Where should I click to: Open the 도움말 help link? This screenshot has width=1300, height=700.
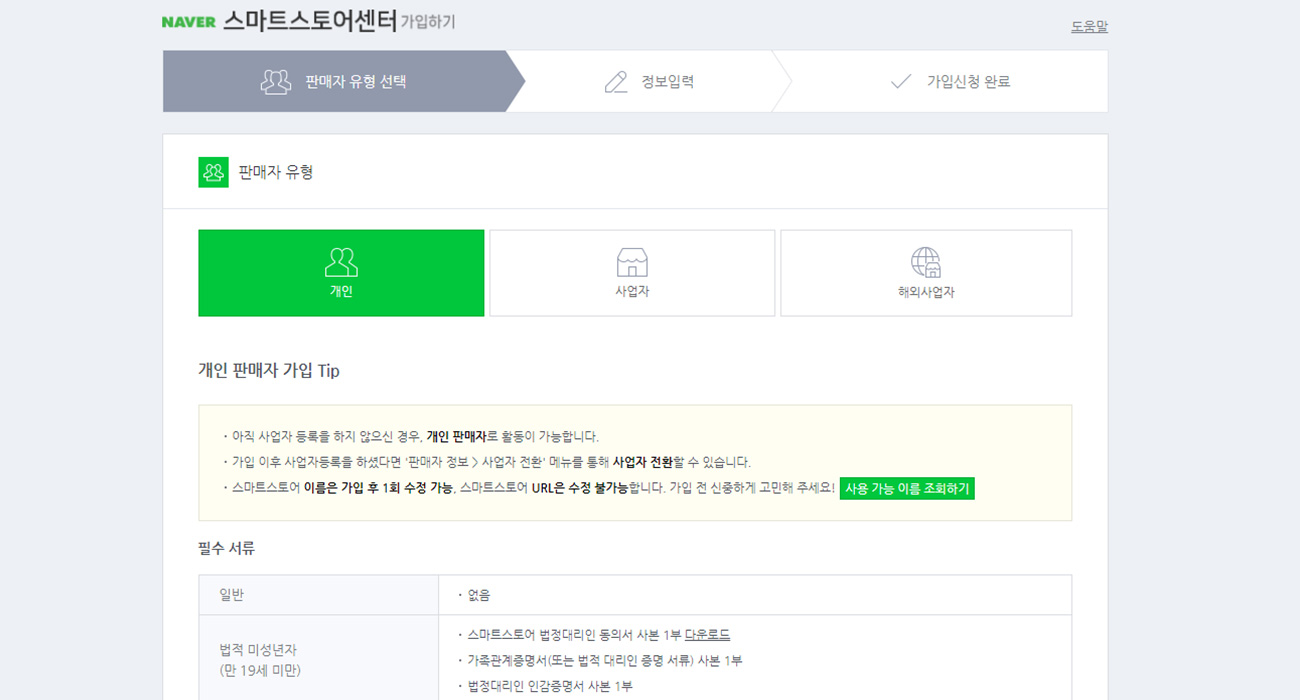pyautogui.click(x=1089, y=27)
